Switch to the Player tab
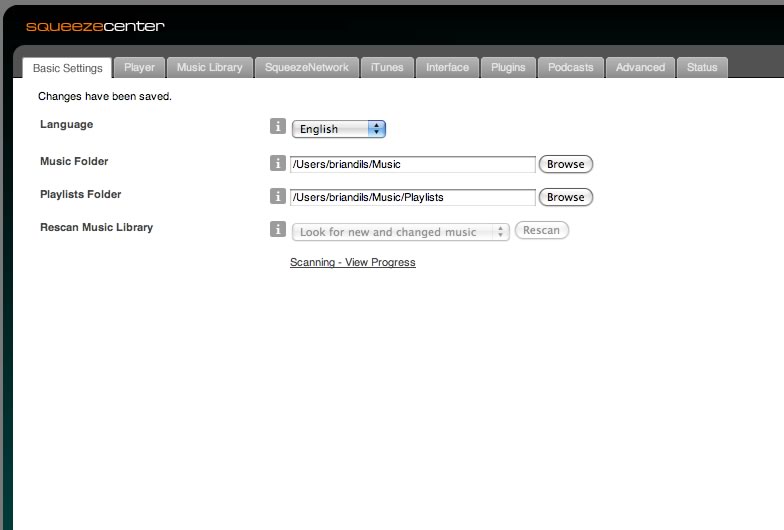Screen dimensions: 784x530 tap(139, 68)
